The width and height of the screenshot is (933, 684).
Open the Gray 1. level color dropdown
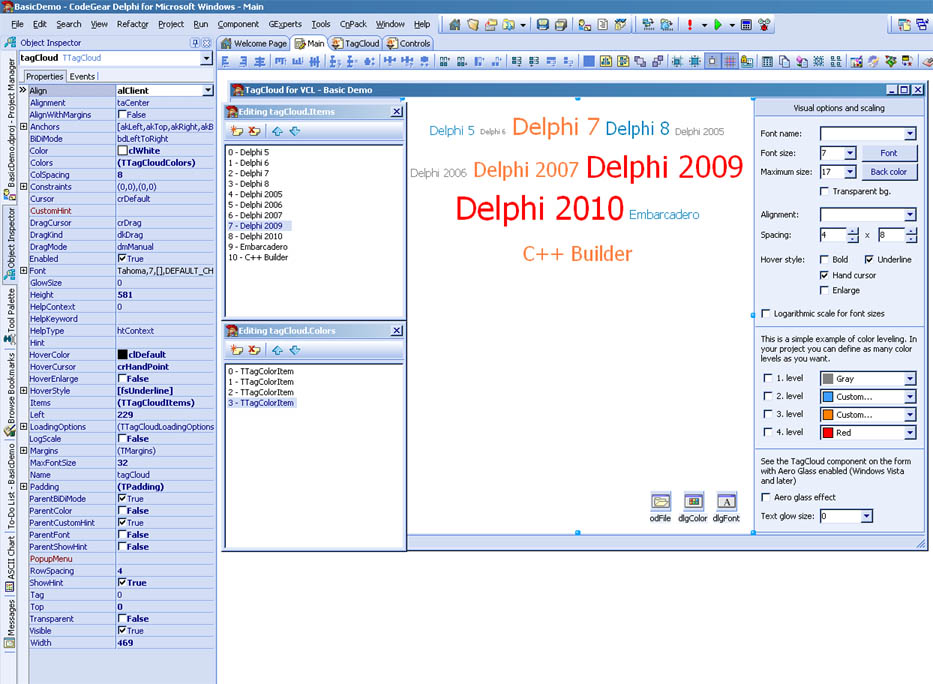910,379
